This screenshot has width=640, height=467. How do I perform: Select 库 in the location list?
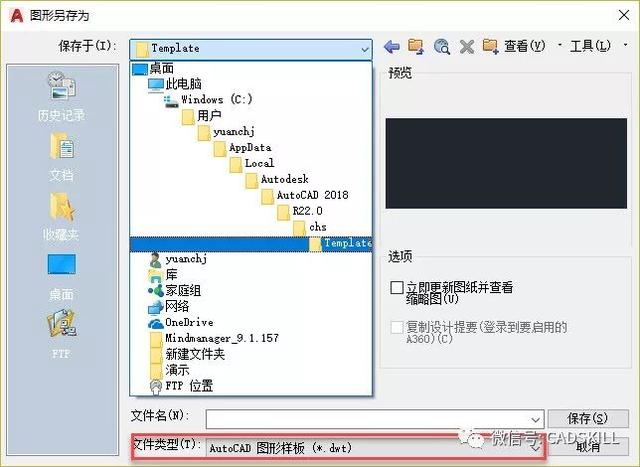pyautogui.click(x=162, y=275)
